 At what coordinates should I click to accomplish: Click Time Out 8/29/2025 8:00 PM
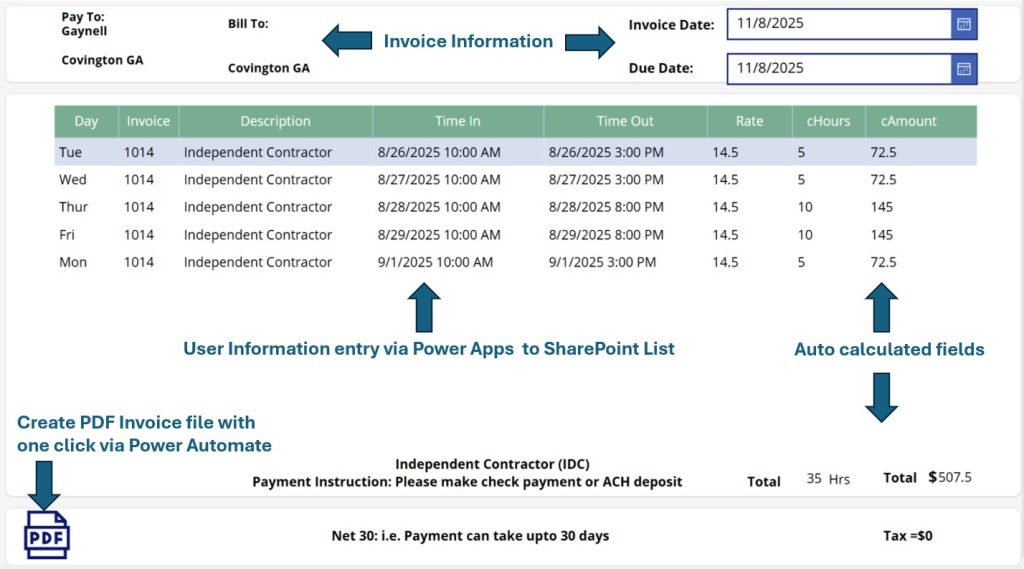coord(606,235)
